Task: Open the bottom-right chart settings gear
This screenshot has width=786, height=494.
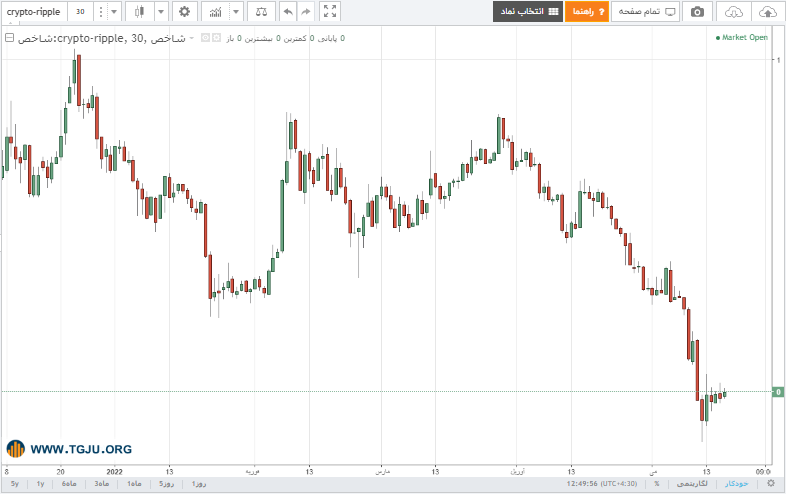Action: [x=771, y=483]
